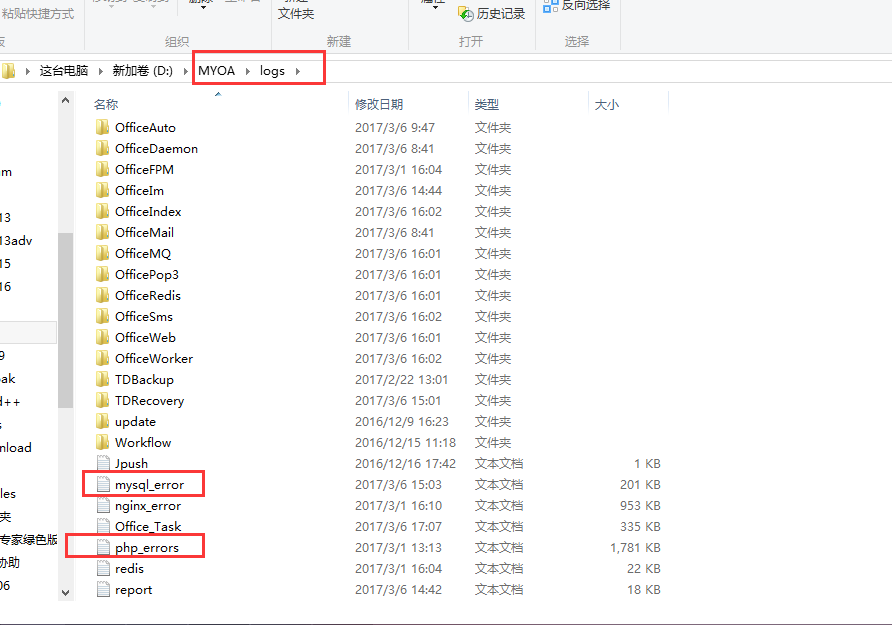The height and width of the screenshot is (625, 892).
Task: Click the php_errors file icon
Action: coord(102,548)
